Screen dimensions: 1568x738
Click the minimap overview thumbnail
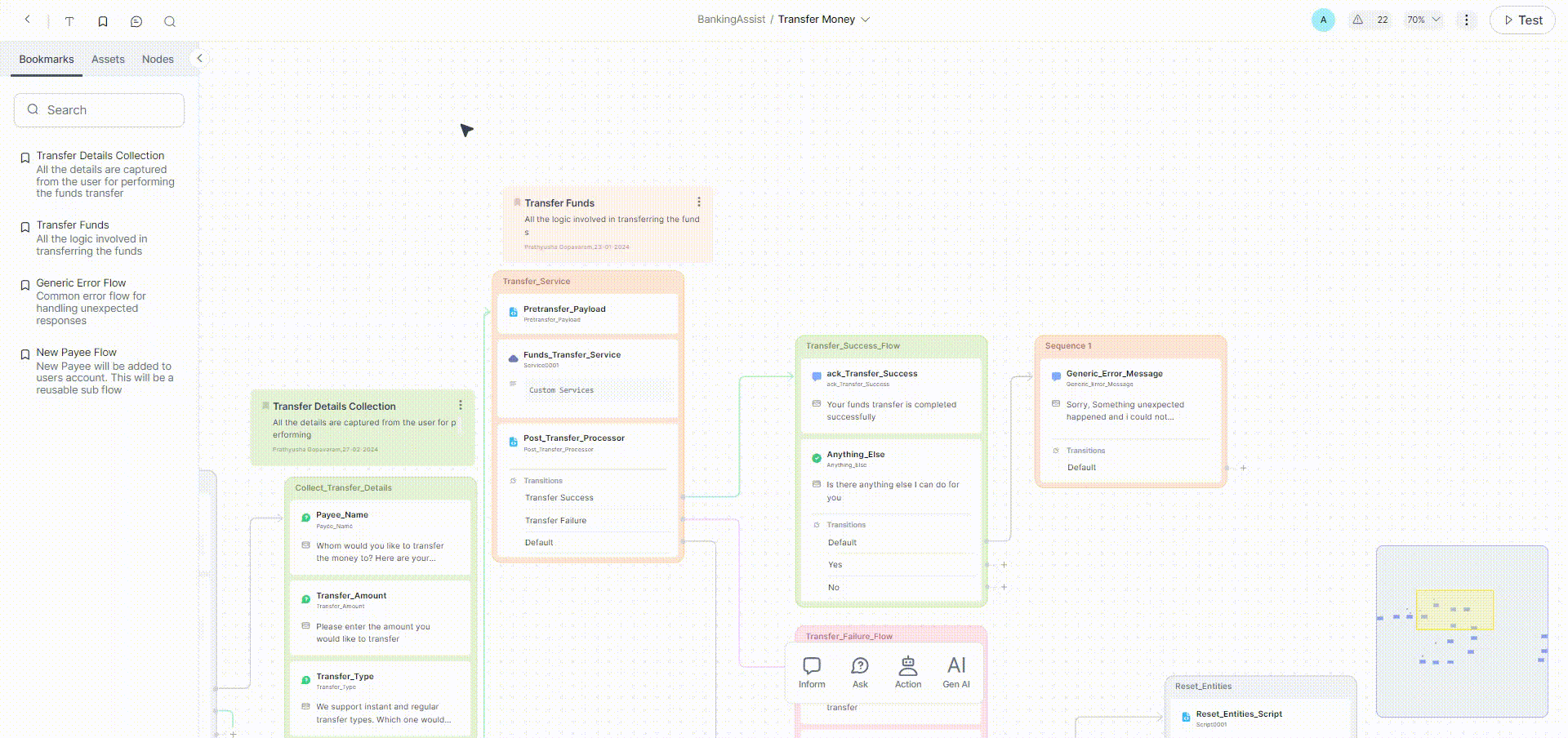tap(1462, 631)
